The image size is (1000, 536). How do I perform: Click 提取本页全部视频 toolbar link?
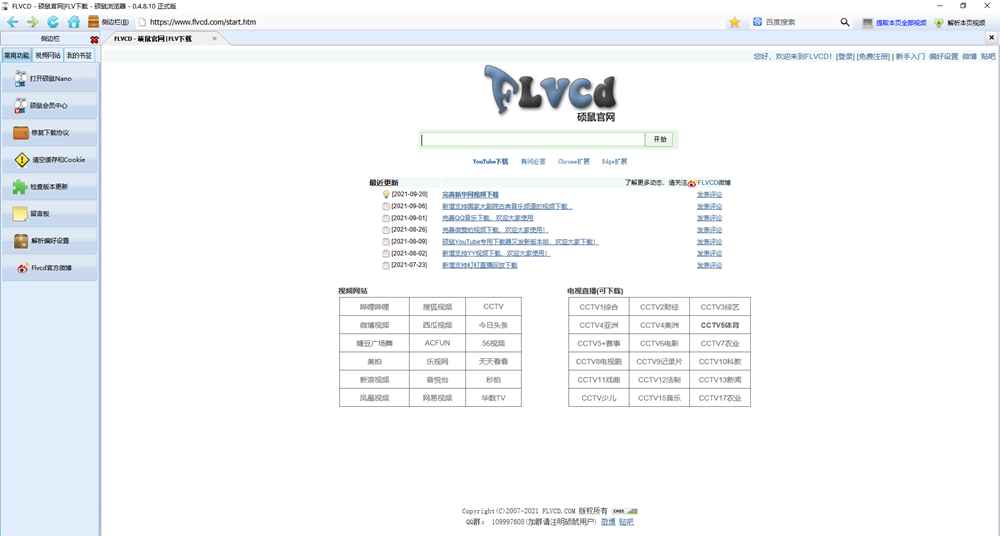coord(895,22)
